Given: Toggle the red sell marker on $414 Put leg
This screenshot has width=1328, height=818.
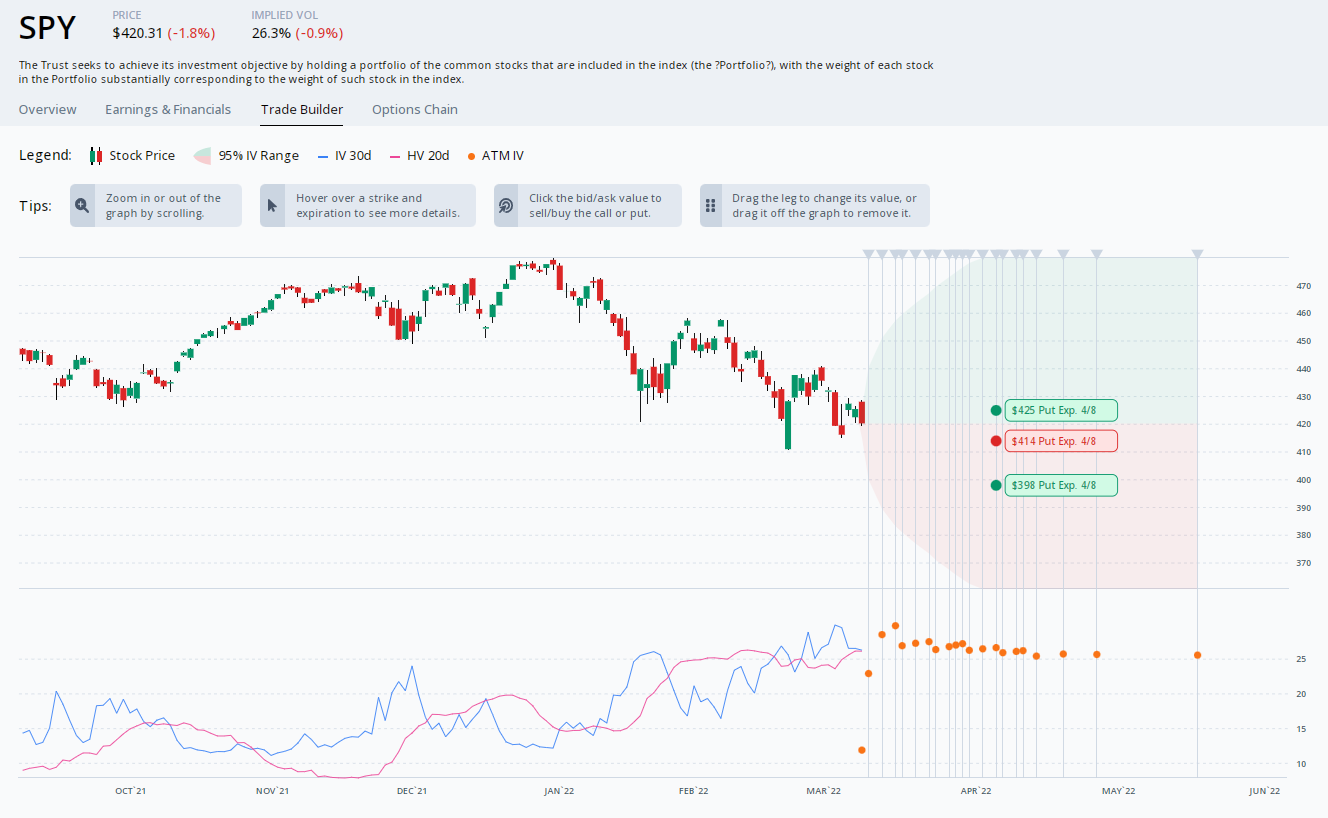Looking at the screenshot, I should click(x=995, y=440).
